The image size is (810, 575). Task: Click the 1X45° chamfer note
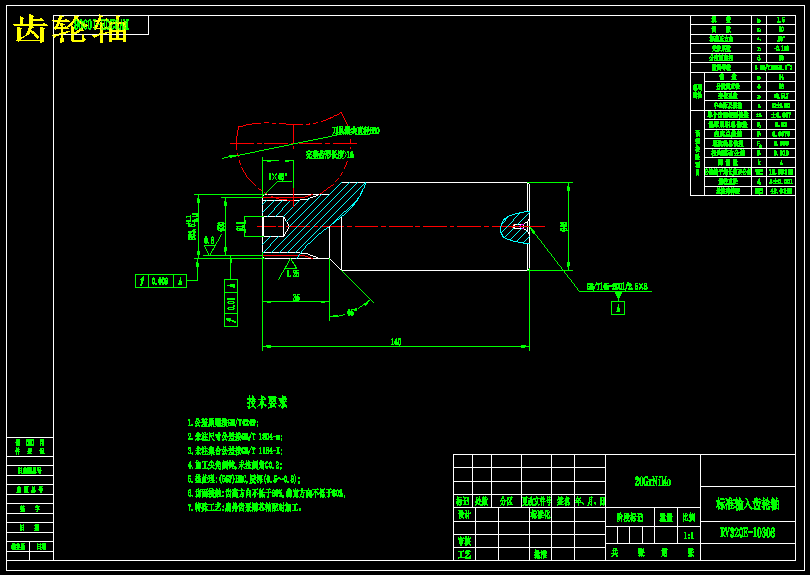point(278,176)
